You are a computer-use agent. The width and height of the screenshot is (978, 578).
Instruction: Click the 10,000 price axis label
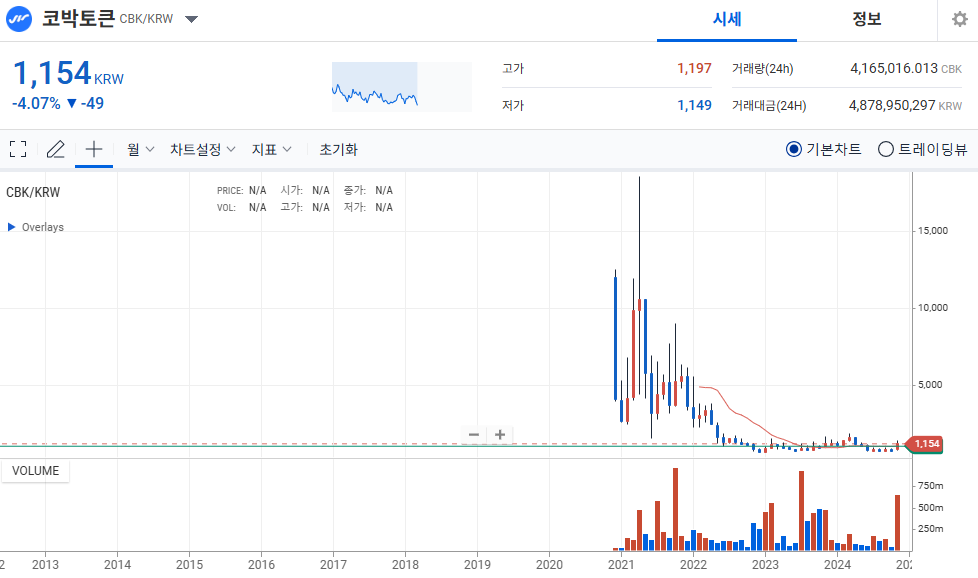click(932, 307)
